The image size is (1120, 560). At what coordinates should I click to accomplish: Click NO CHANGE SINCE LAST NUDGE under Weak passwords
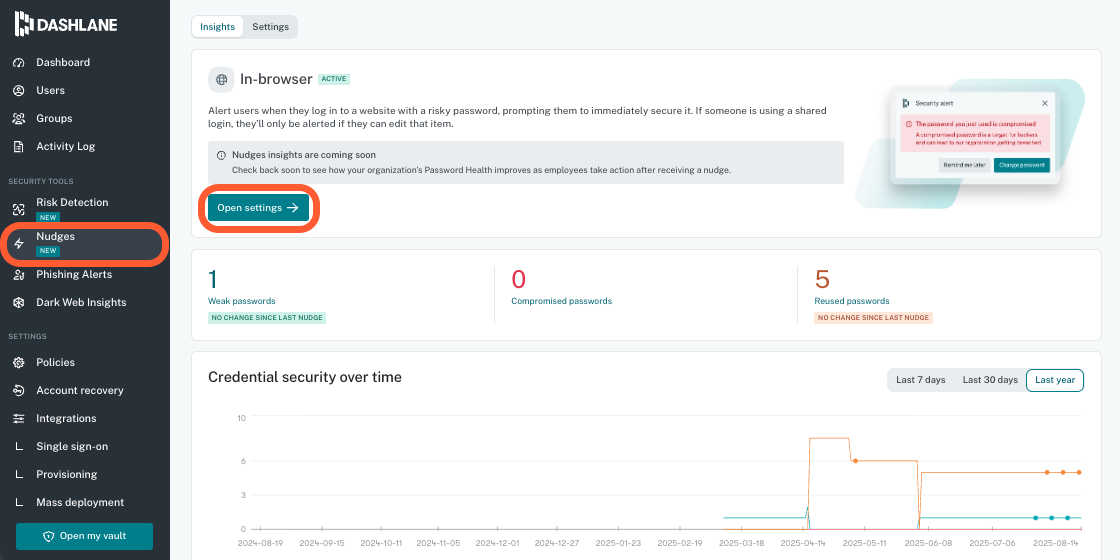[x=267, y=318]
